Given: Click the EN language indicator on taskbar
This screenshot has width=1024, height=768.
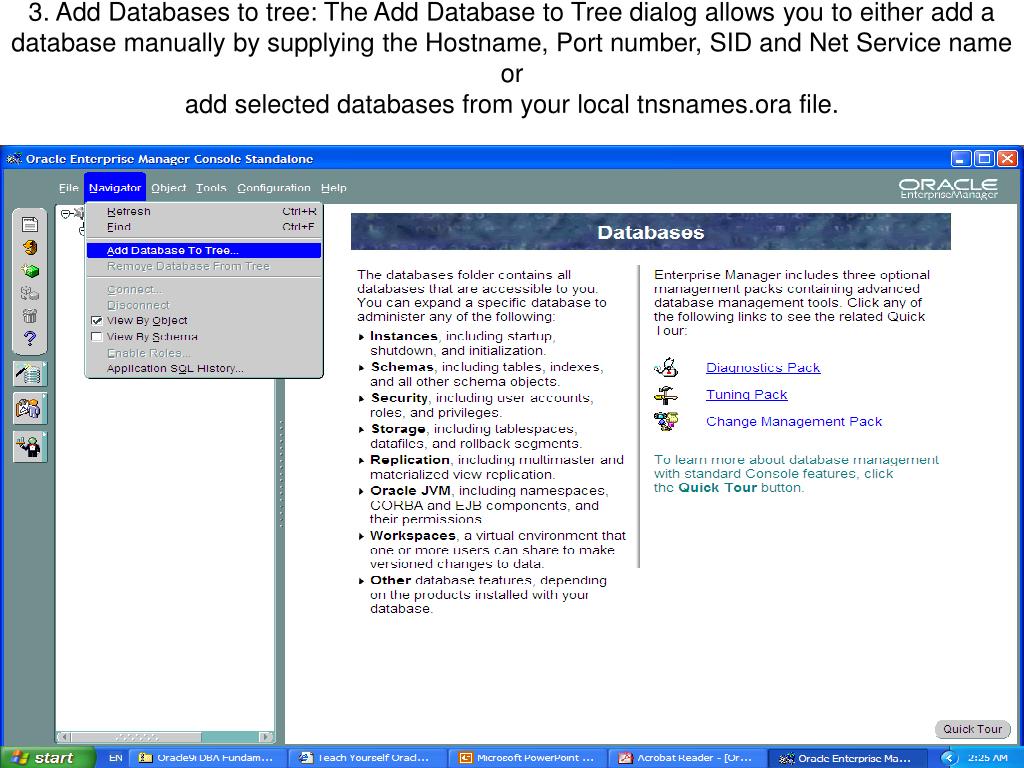Looking at the screenshot, I should pyautogui.click(x=116, y=758).
